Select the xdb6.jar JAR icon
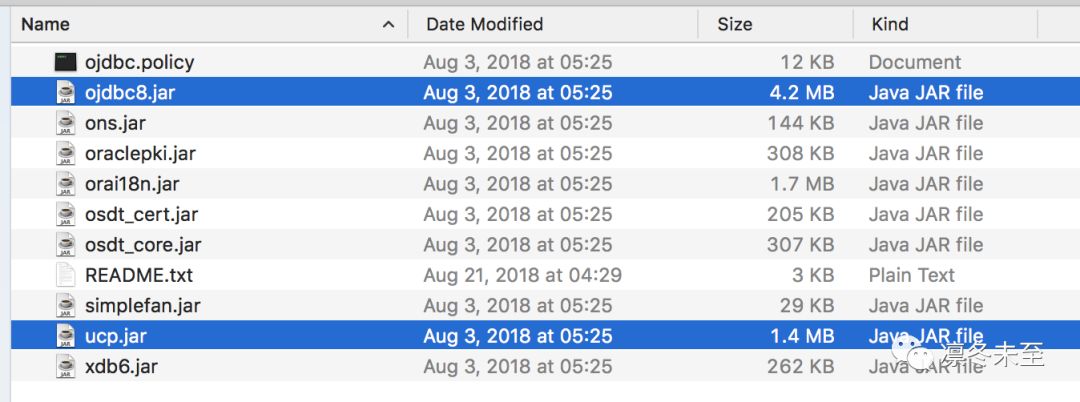 [66, 367]
